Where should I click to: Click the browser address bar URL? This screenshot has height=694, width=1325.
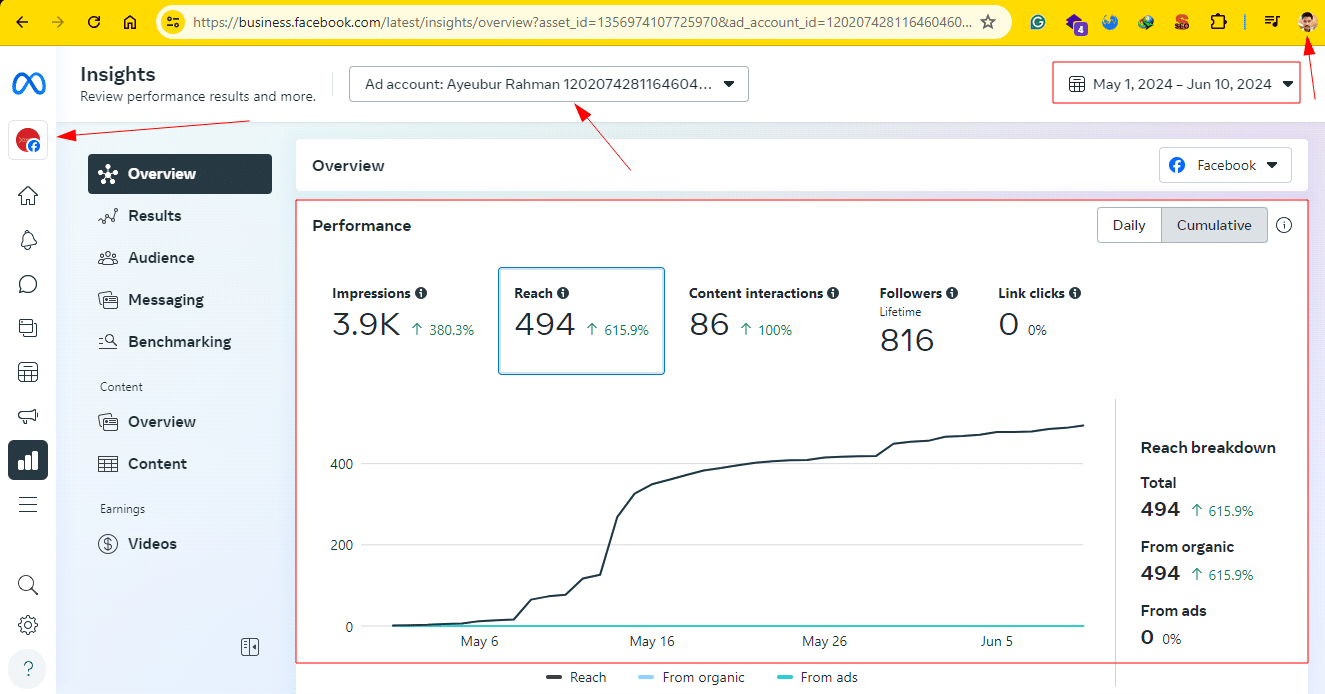point(582,21)
